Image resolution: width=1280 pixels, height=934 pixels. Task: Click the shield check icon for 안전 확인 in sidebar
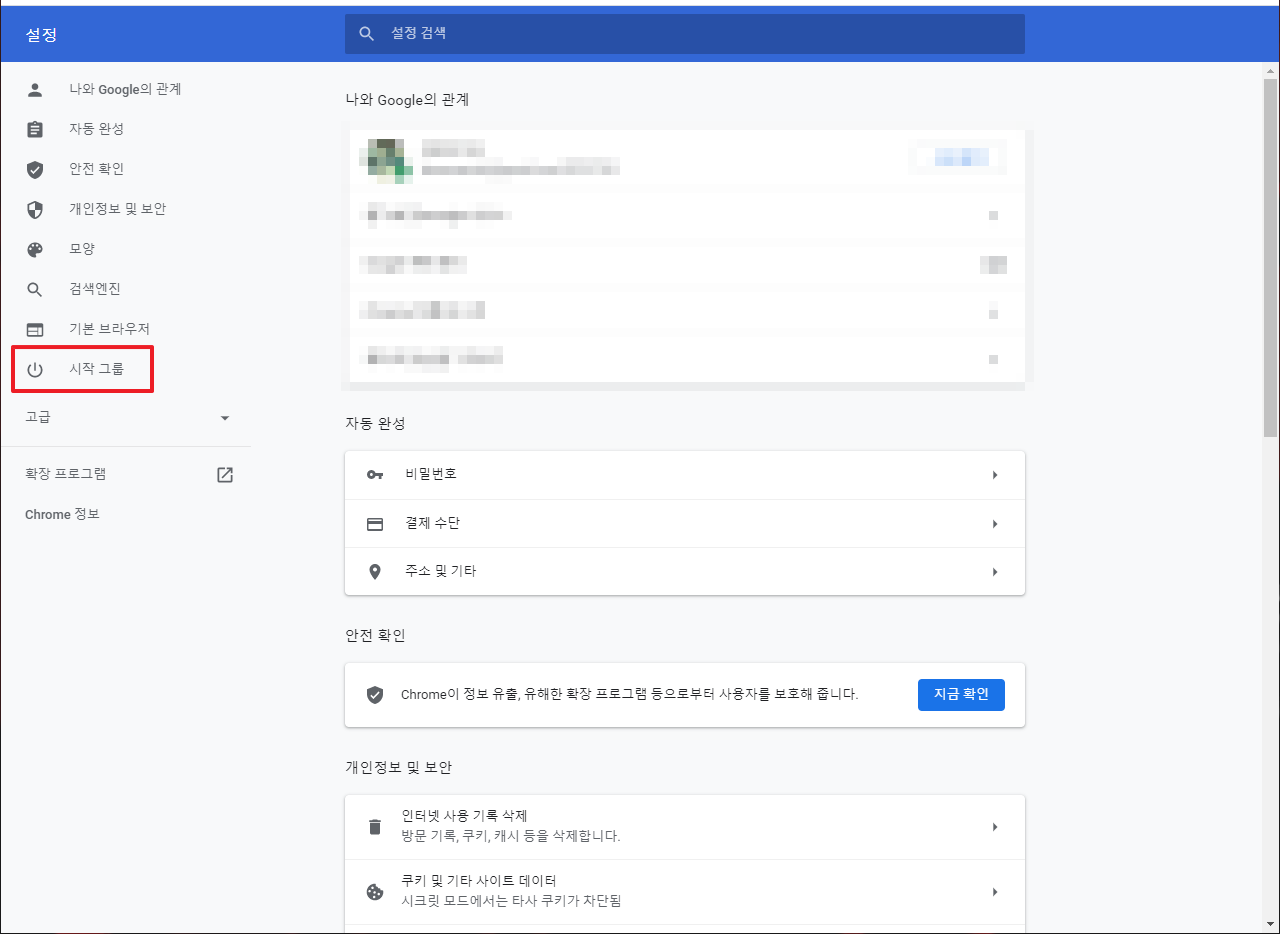click(x=35, y=169)
